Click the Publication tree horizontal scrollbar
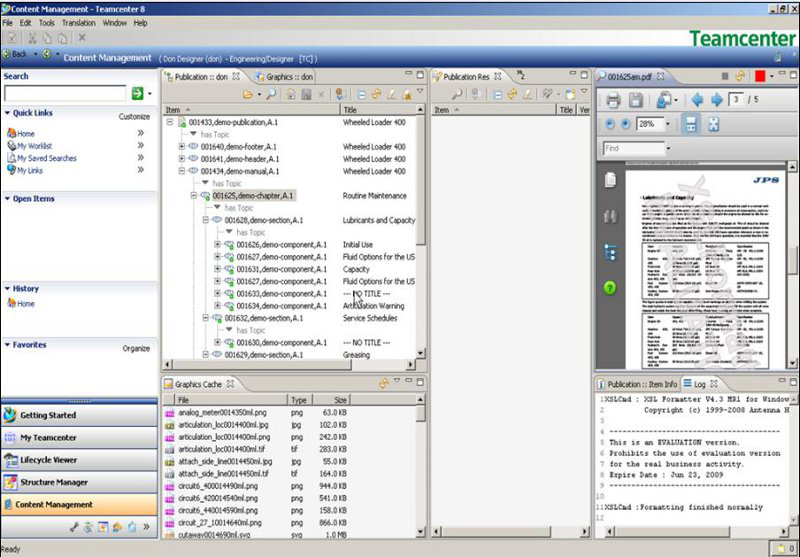The height and width of the screenshot is (557, 800). (262, 365)
